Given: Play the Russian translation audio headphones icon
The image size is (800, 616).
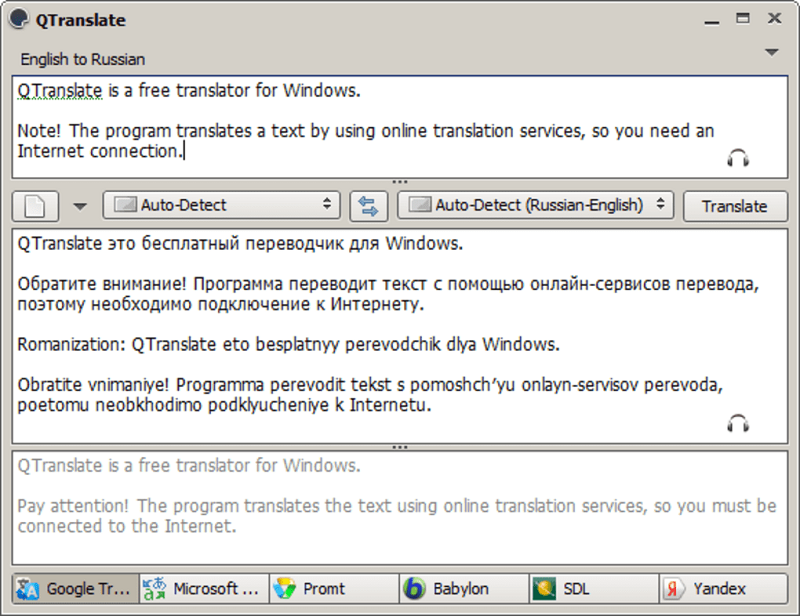Looking at the screenshot, I should click(x=738, y=423).
